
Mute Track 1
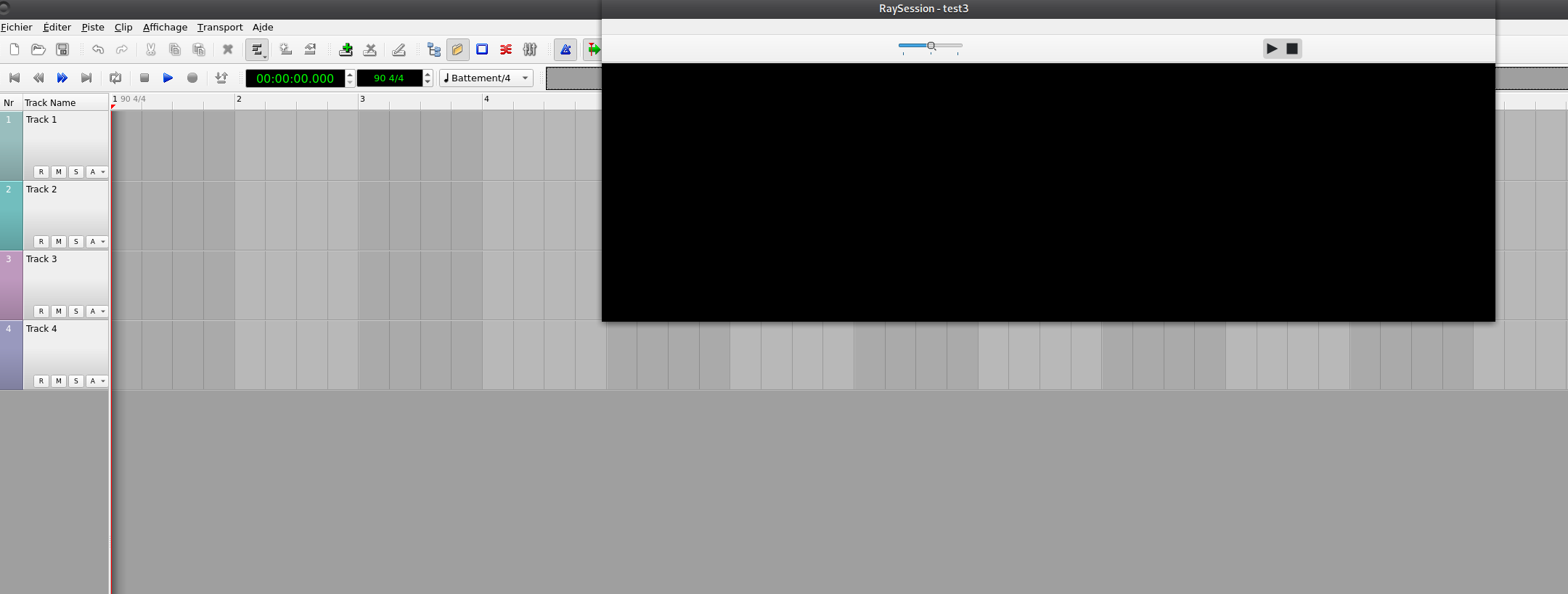coord(59,172)
